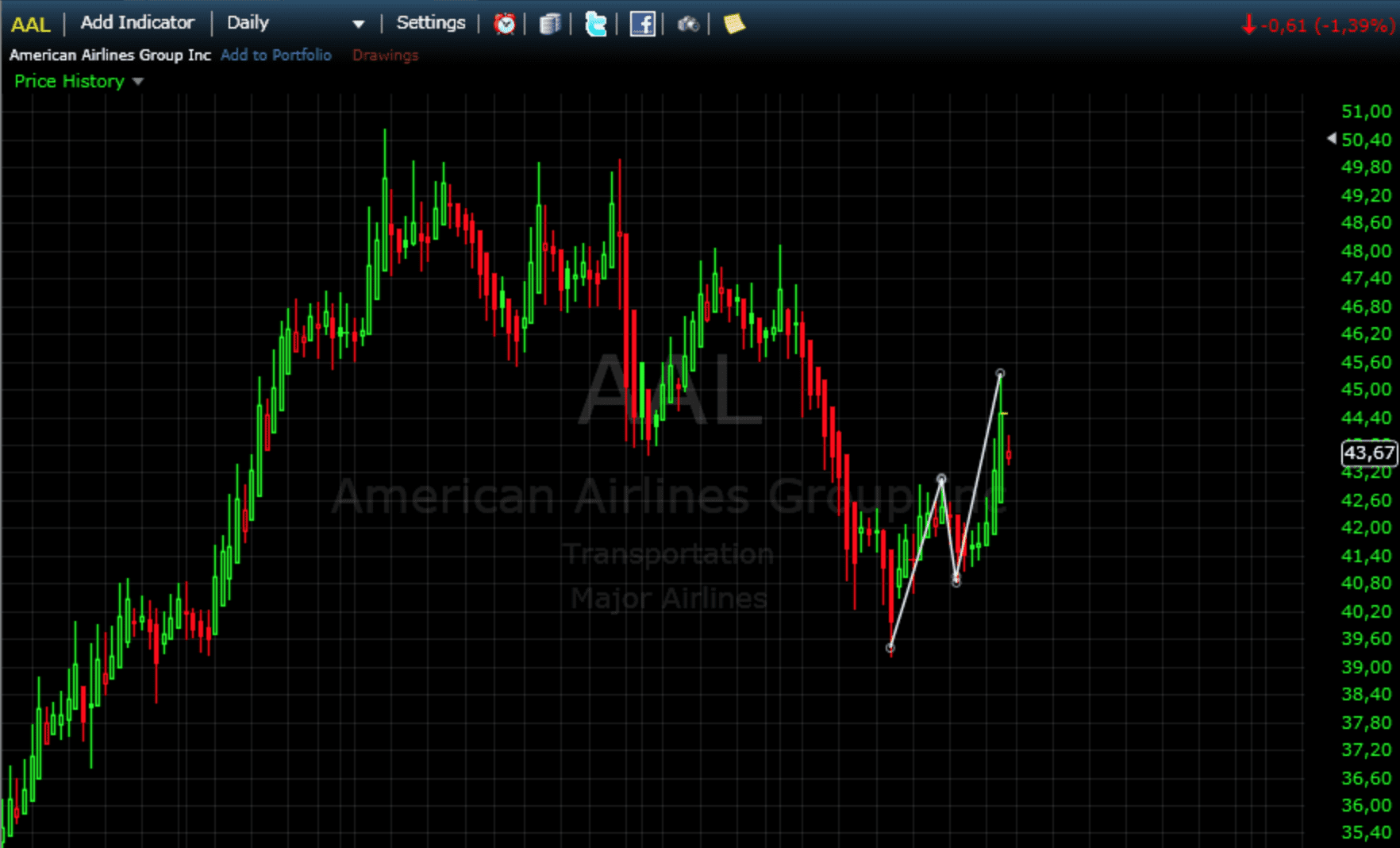Share chart via the Twitter bird icon
The width and height of the screenshot is (1400, 848).
(595, 24)
